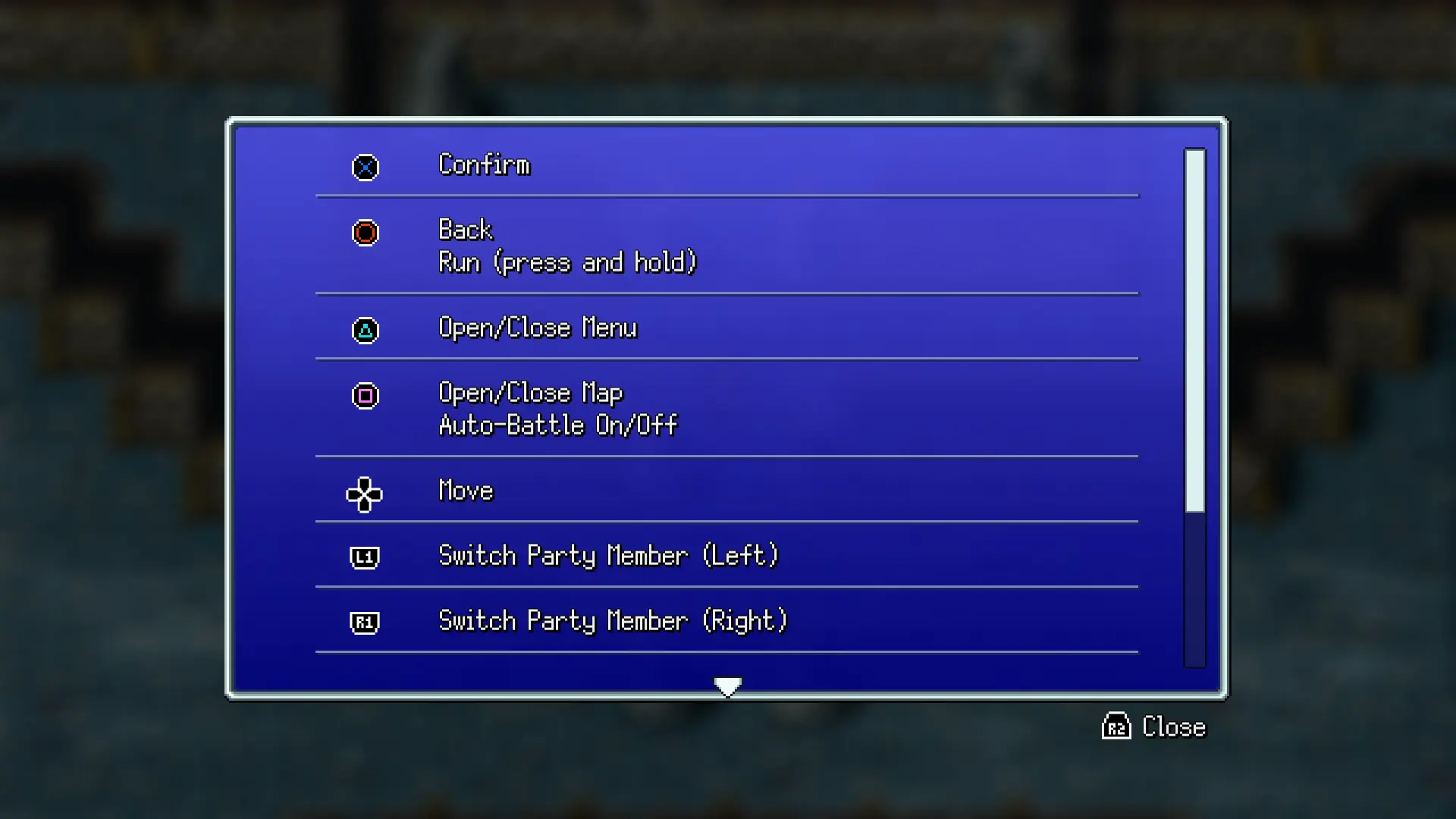Click the L1 shoulder button icon

[364, 557]
